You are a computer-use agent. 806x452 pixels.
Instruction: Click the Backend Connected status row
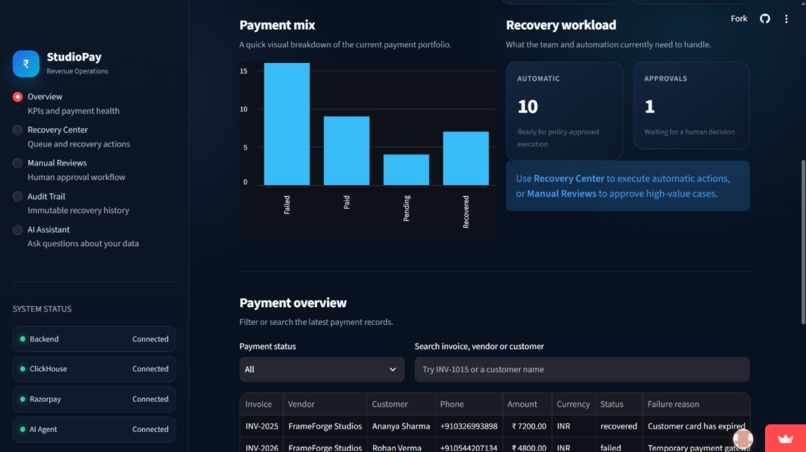click(x=94, y=339)
